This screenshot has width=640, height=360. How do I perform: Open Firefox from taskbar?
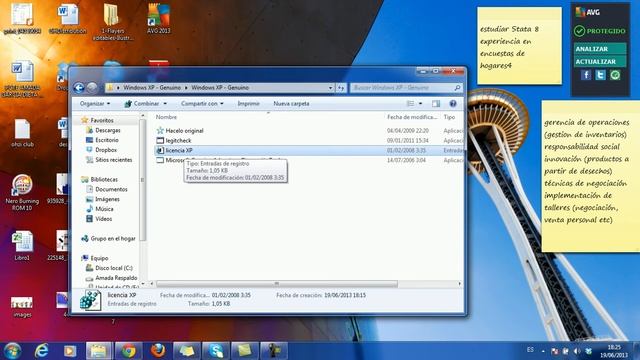tap(158, 351)
